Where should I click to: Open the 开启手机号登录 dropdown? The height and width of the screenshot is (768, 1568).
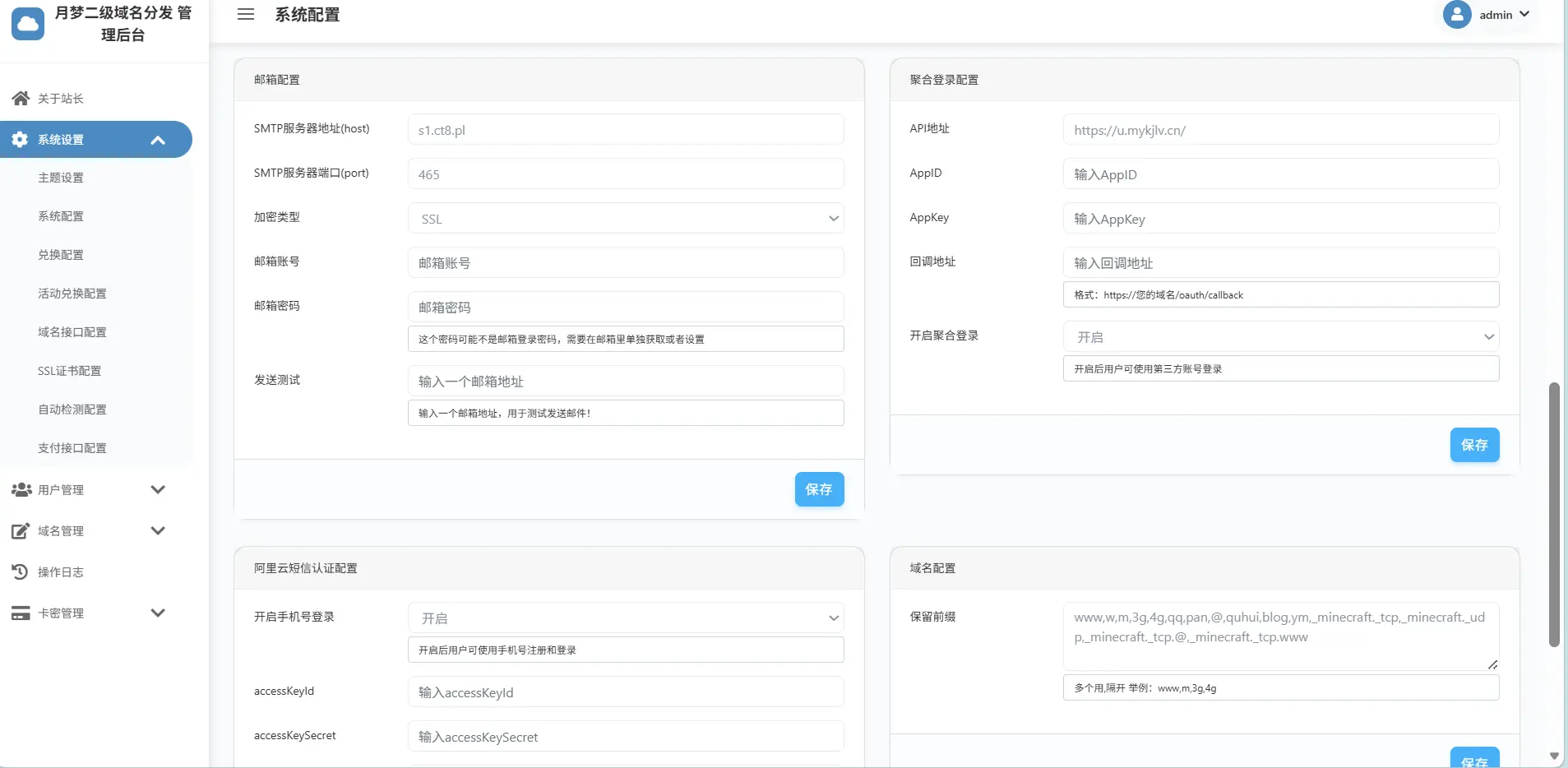(626, 618)
